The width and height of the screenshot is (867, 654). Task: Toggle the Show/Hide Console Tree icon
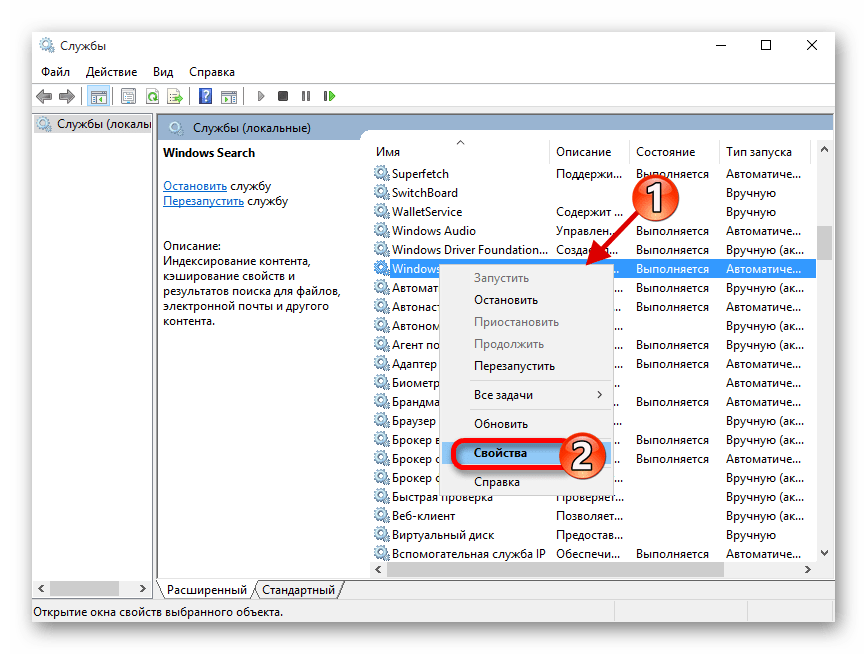coord(98,97)
